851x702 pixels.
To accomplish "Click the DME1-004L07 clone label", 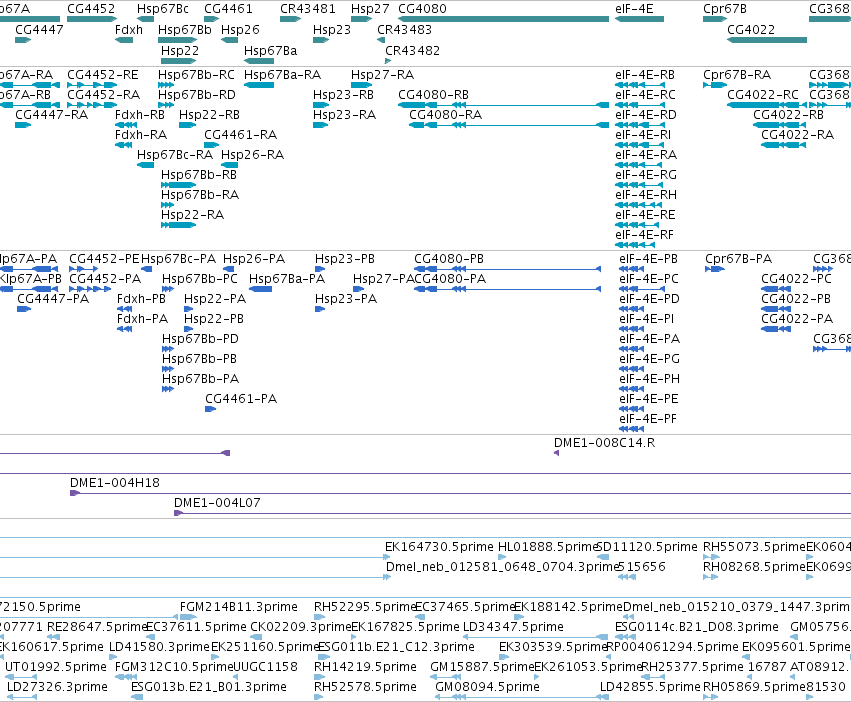I will click(217, 503).
